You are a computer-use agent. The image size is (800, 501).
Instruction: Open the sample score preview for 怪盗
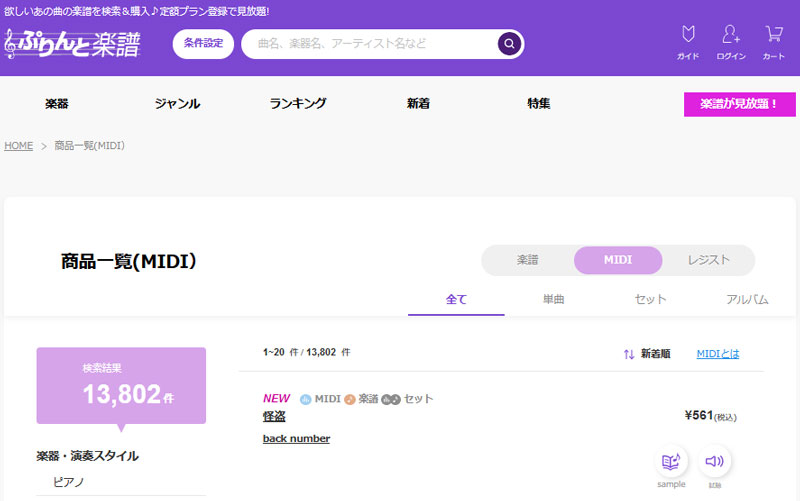tap(671, 462)
